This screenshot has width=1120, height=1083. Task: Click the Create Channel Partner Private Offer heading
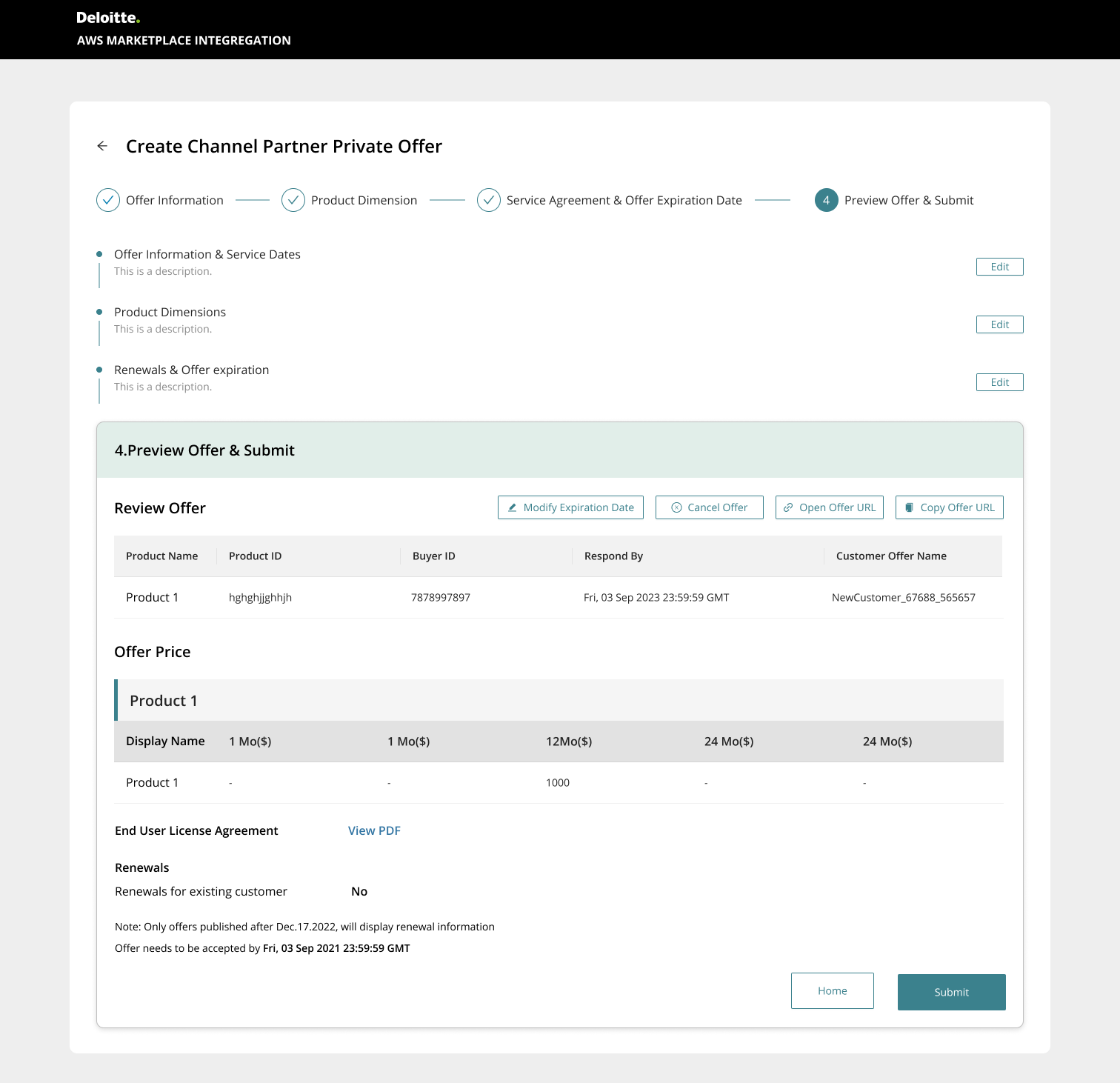tap(284, 146)
